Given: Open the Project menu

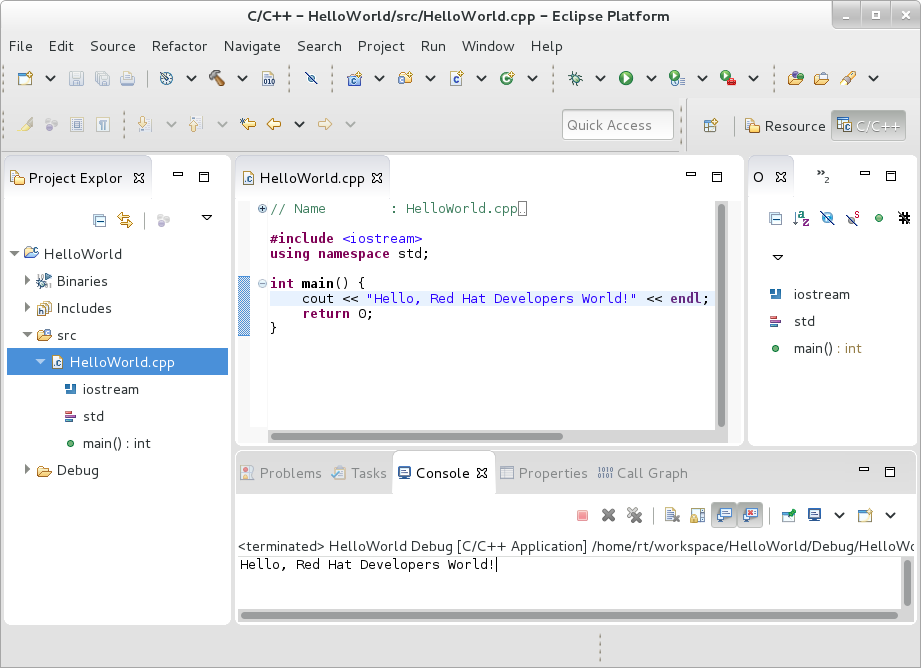Looking at the screenshot, I should (x=381, y=46).
